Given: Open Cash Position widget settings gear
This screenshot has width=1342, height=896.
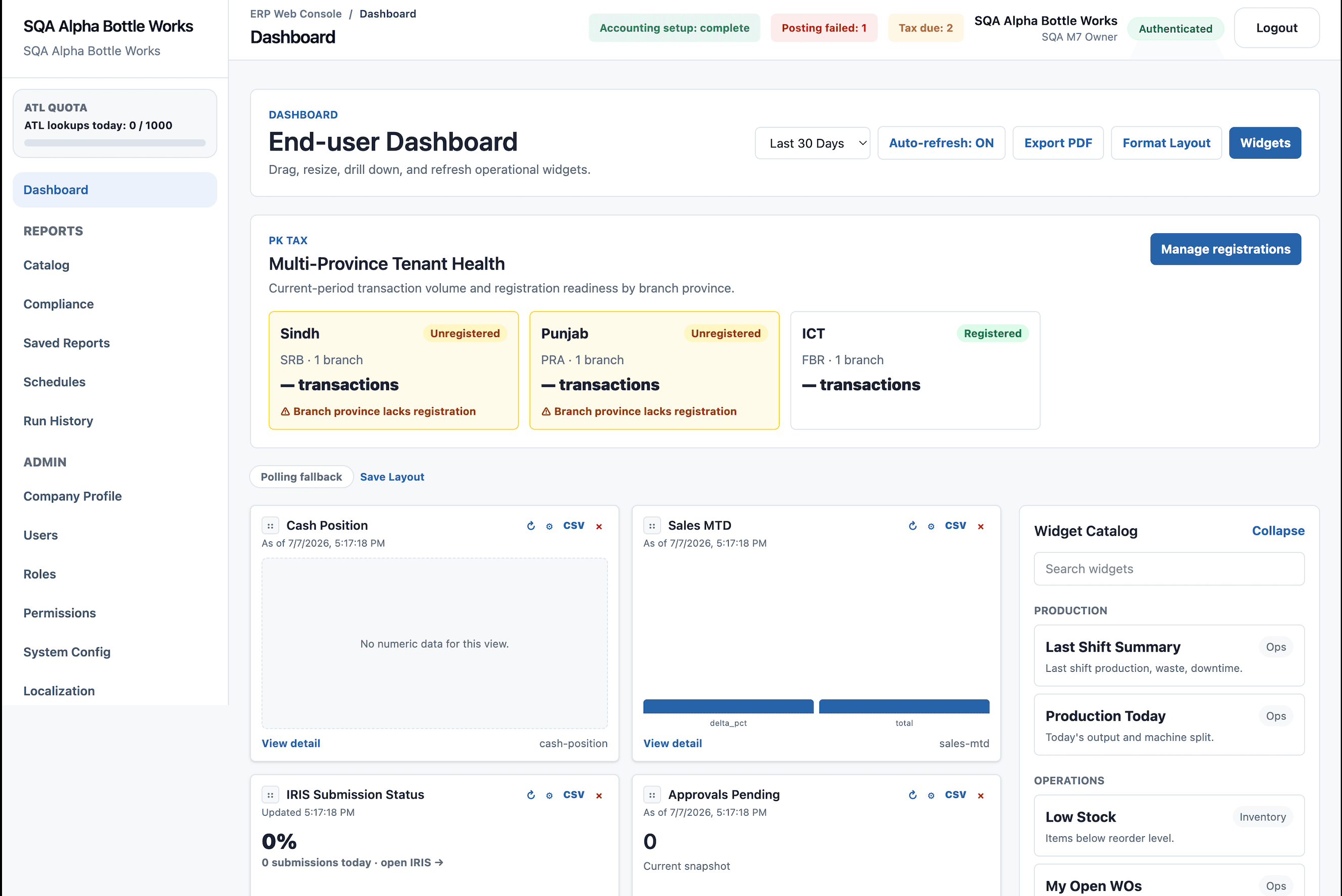Looking at the screenshot, I should click(x=549, y=526).
